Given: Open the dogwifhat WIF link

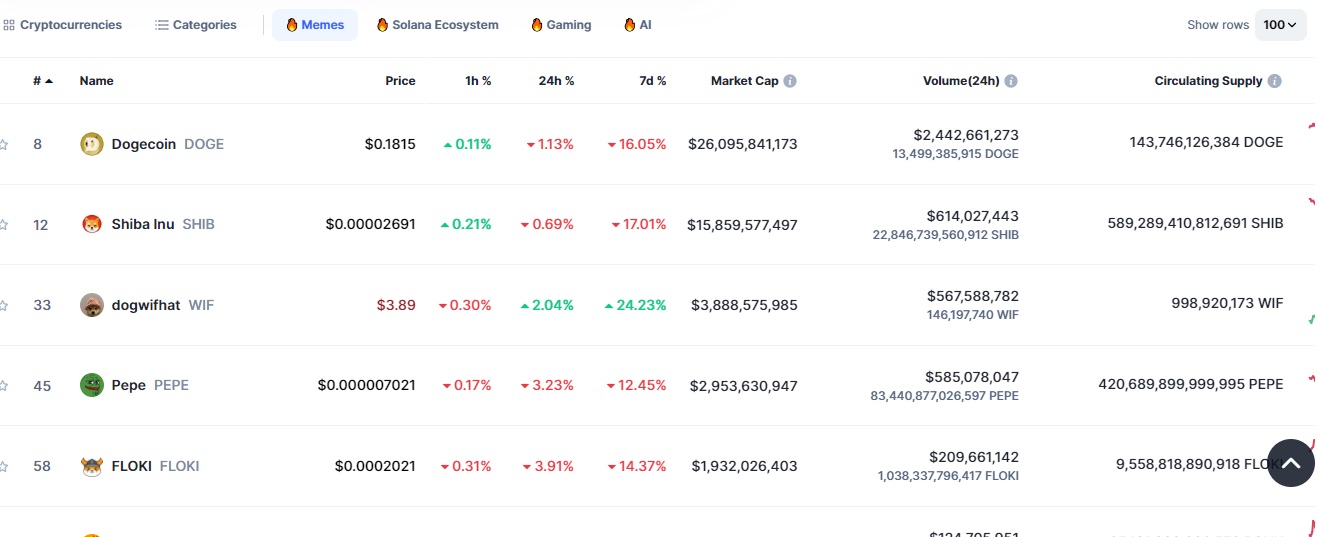Looking at the screenshot, I should tap(163, 305).
